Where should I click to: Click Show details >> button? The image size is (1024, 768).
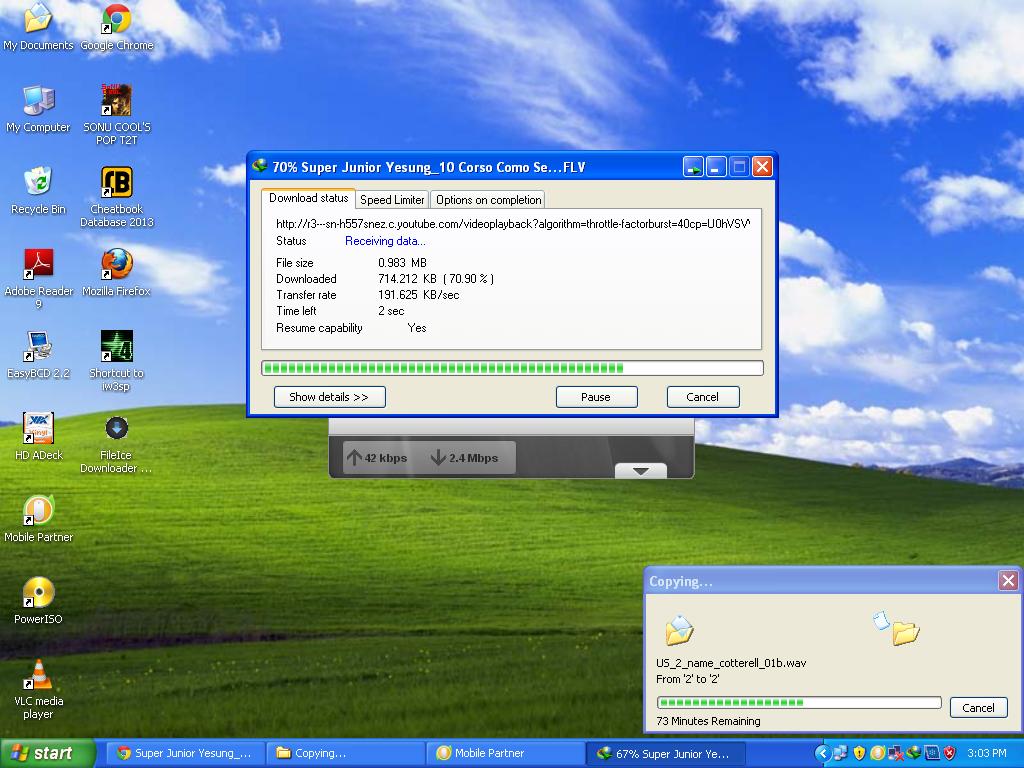coord(329,396)
